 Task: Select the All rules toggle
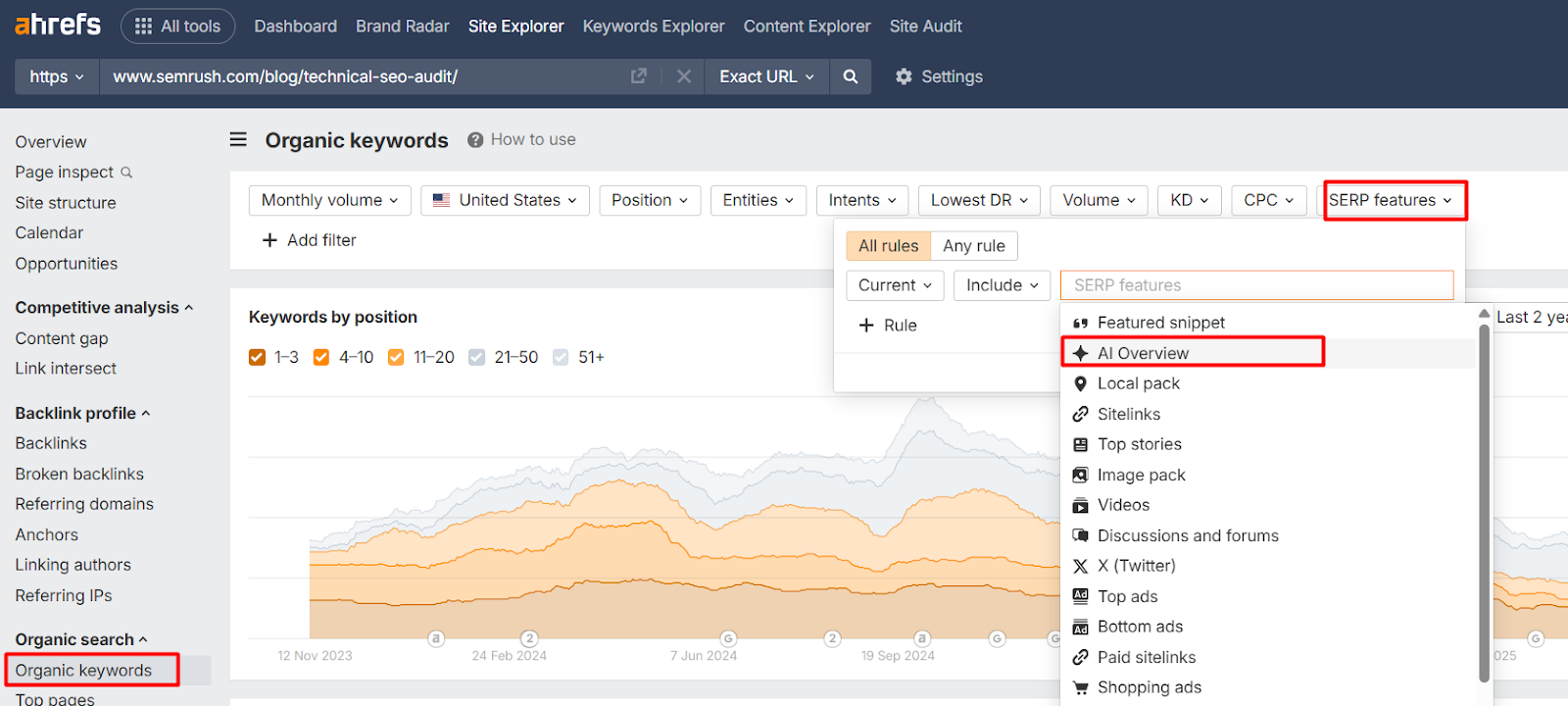click(x=889, y=245)
